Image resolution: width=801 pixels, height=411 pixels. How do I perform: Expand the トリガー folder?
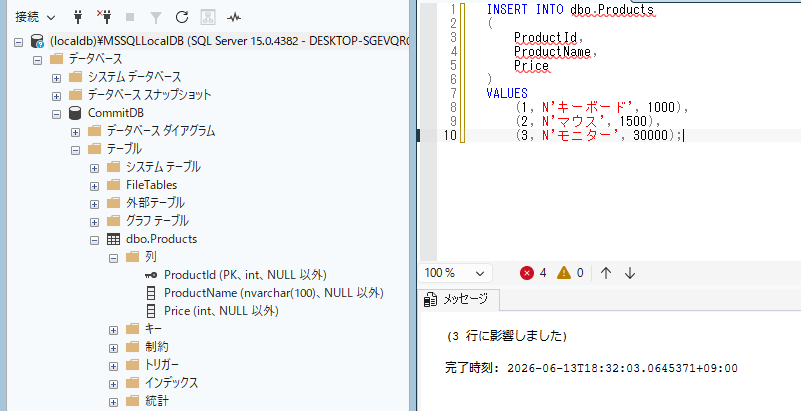click(113, 366)
